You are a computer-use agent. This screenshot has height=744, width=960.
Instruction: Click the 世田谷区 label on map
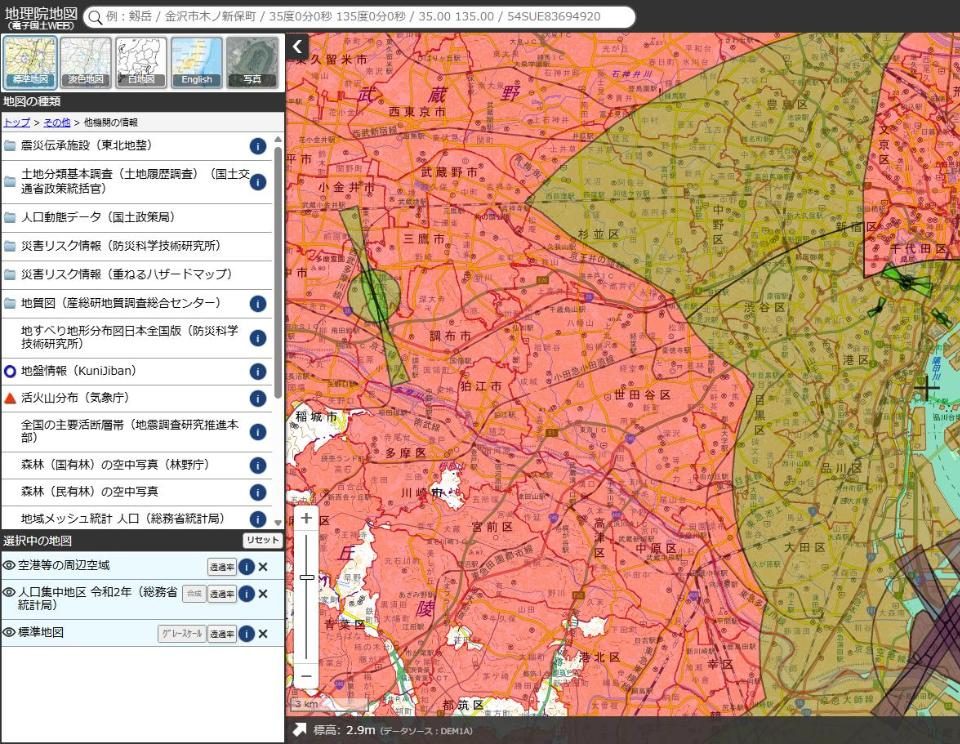coord(642,395)
